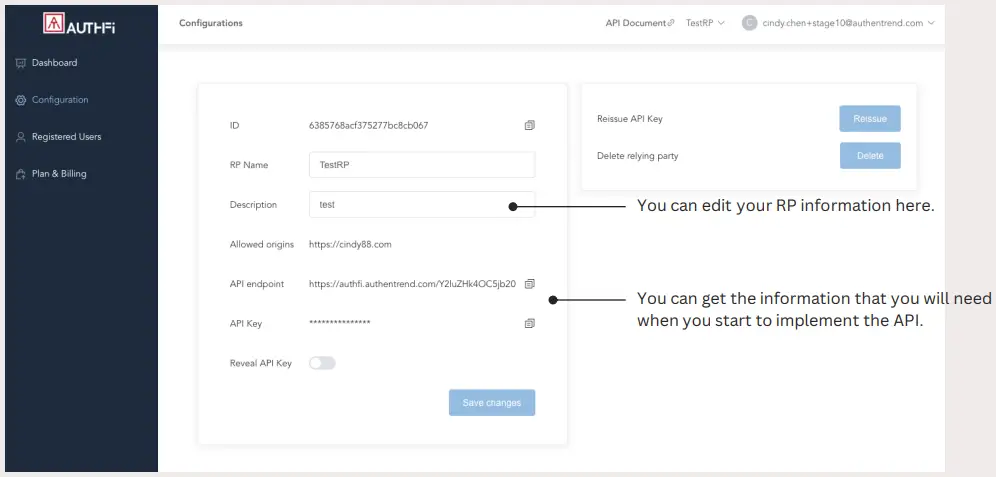This screenshot has height=477, width=996.
Task: Open Configuration in the sidebar
Action: (x=60, y=100)
